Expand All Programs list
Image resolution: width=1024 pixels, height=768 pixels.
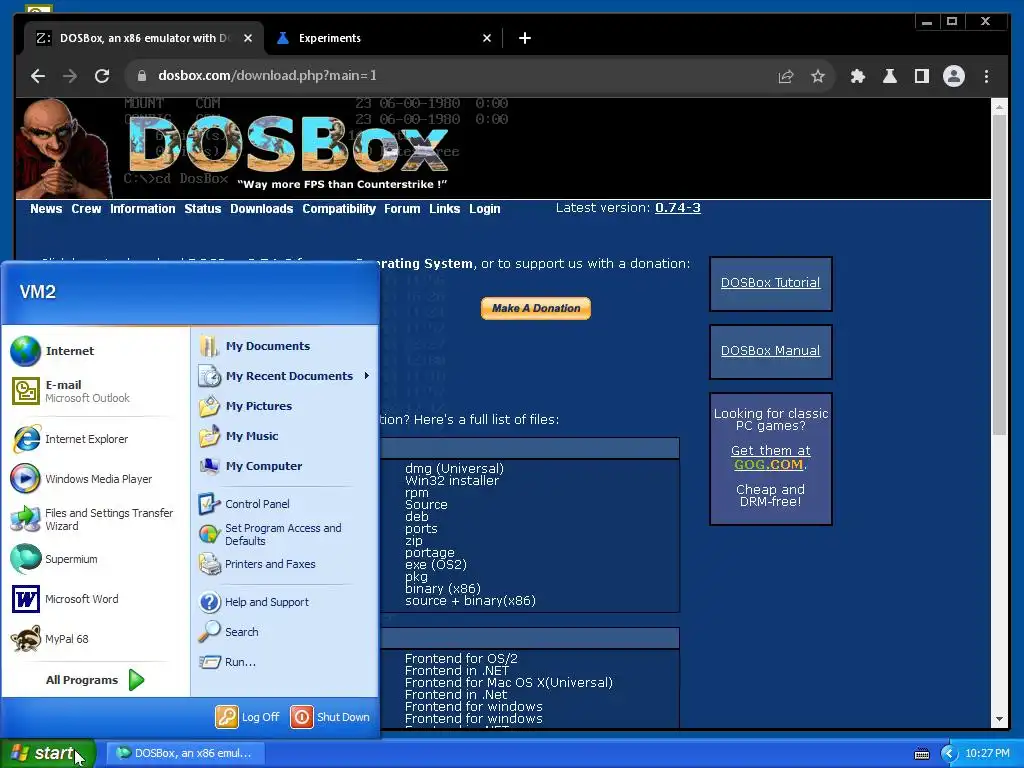coord(95,680)
